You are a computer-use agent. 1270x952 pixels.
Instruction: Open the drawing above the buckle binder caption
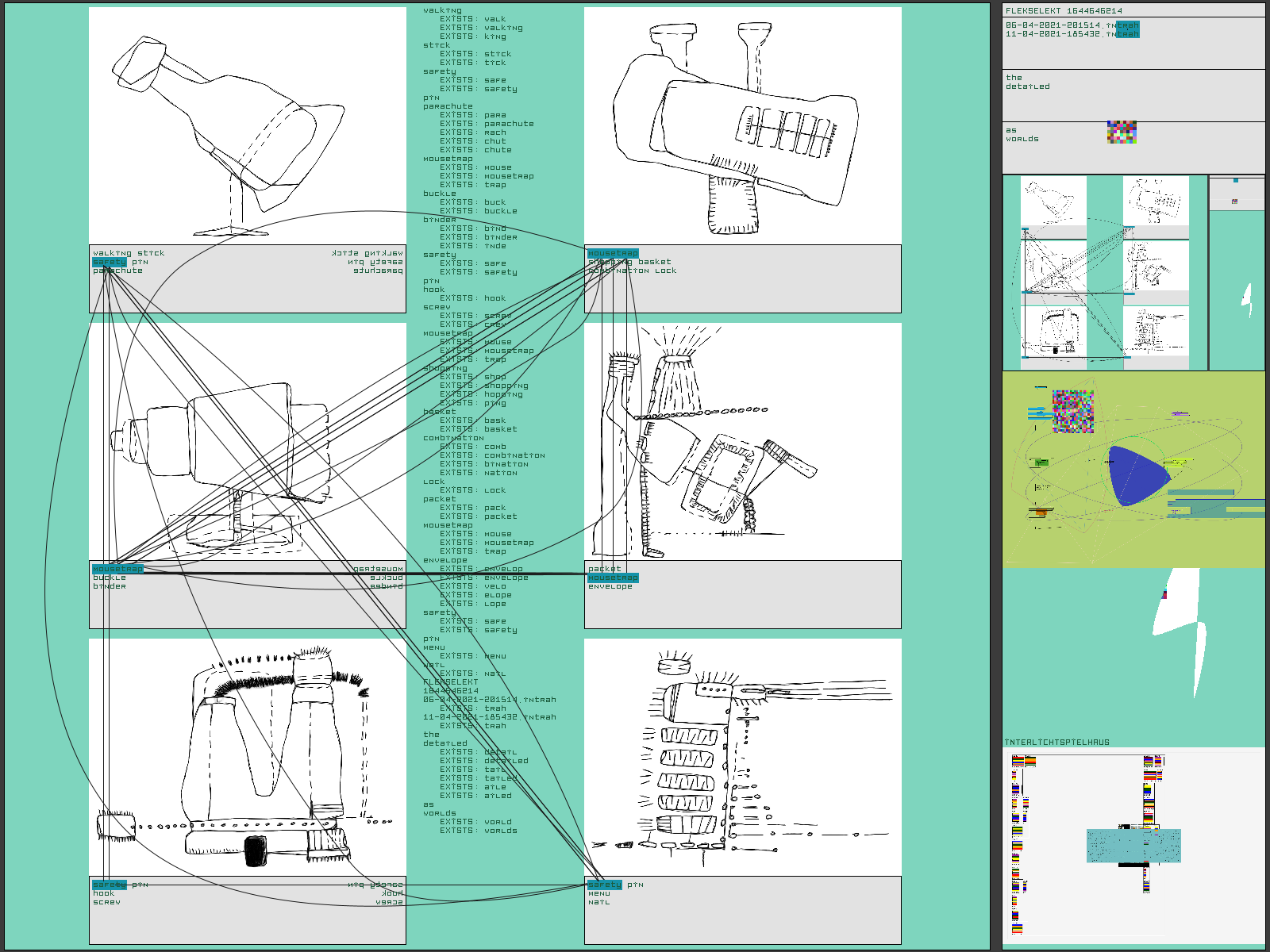pyautogui.click(x=247, y=441)
